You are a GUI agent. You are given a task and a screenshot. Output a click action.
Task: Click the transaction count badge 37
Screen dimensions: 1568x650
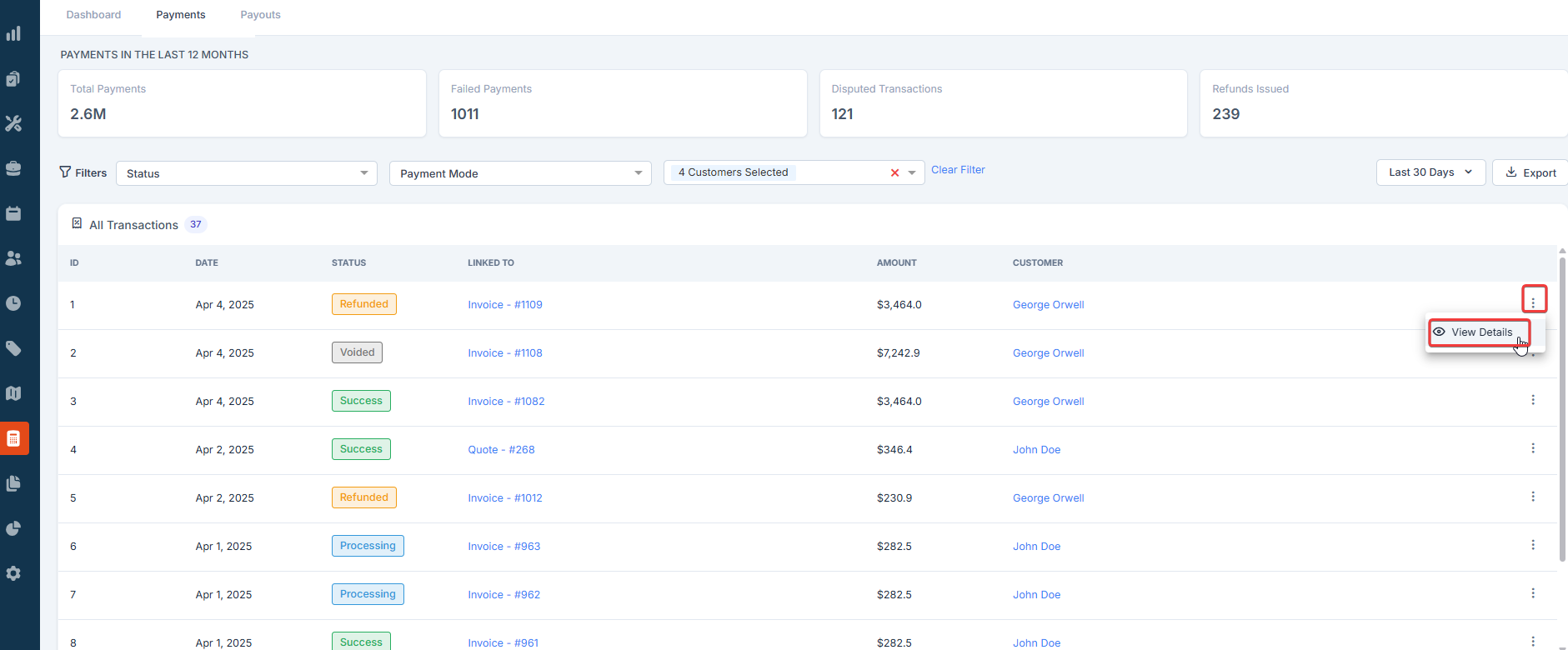point(196,224)
